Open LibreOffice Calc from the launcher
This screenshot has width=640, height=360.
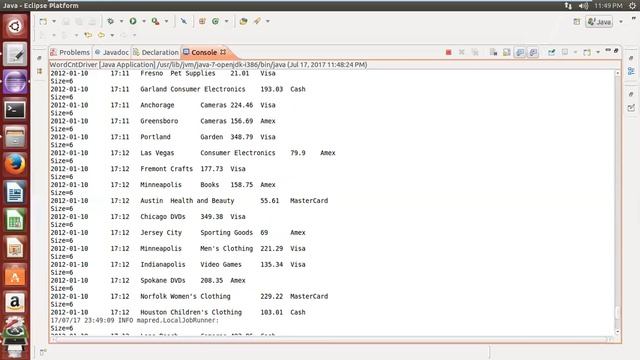(x=15, y=220)
